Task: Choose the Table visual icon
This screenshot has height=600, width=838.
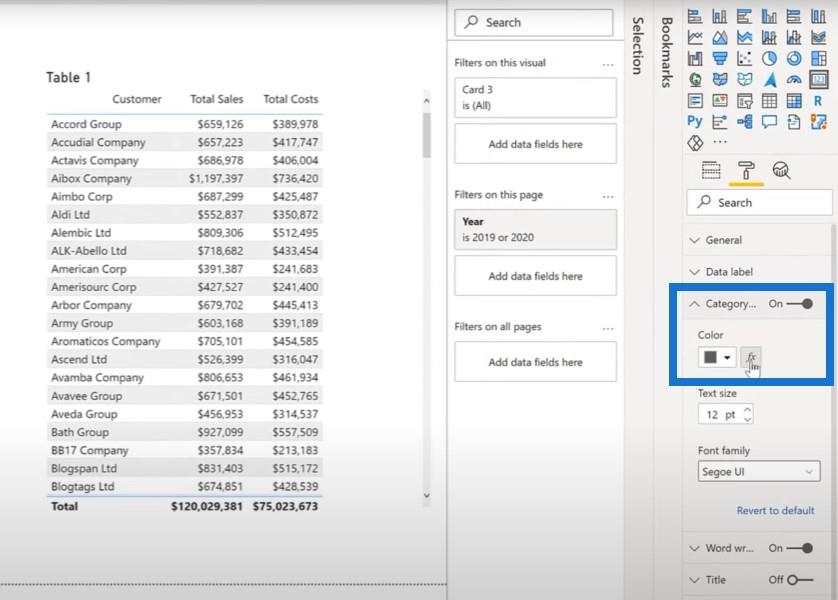Action: point(769,100)
